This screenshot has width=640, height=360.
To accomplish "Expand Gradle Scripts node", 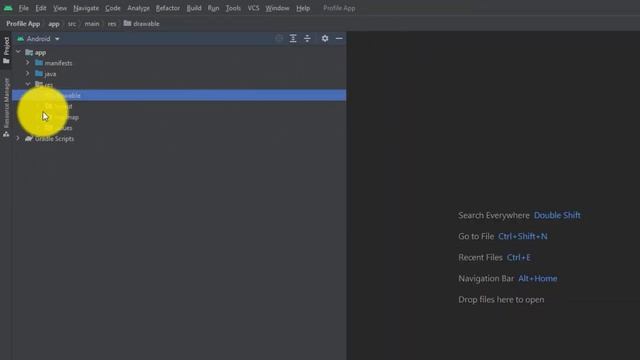I will tap(18, 138).
